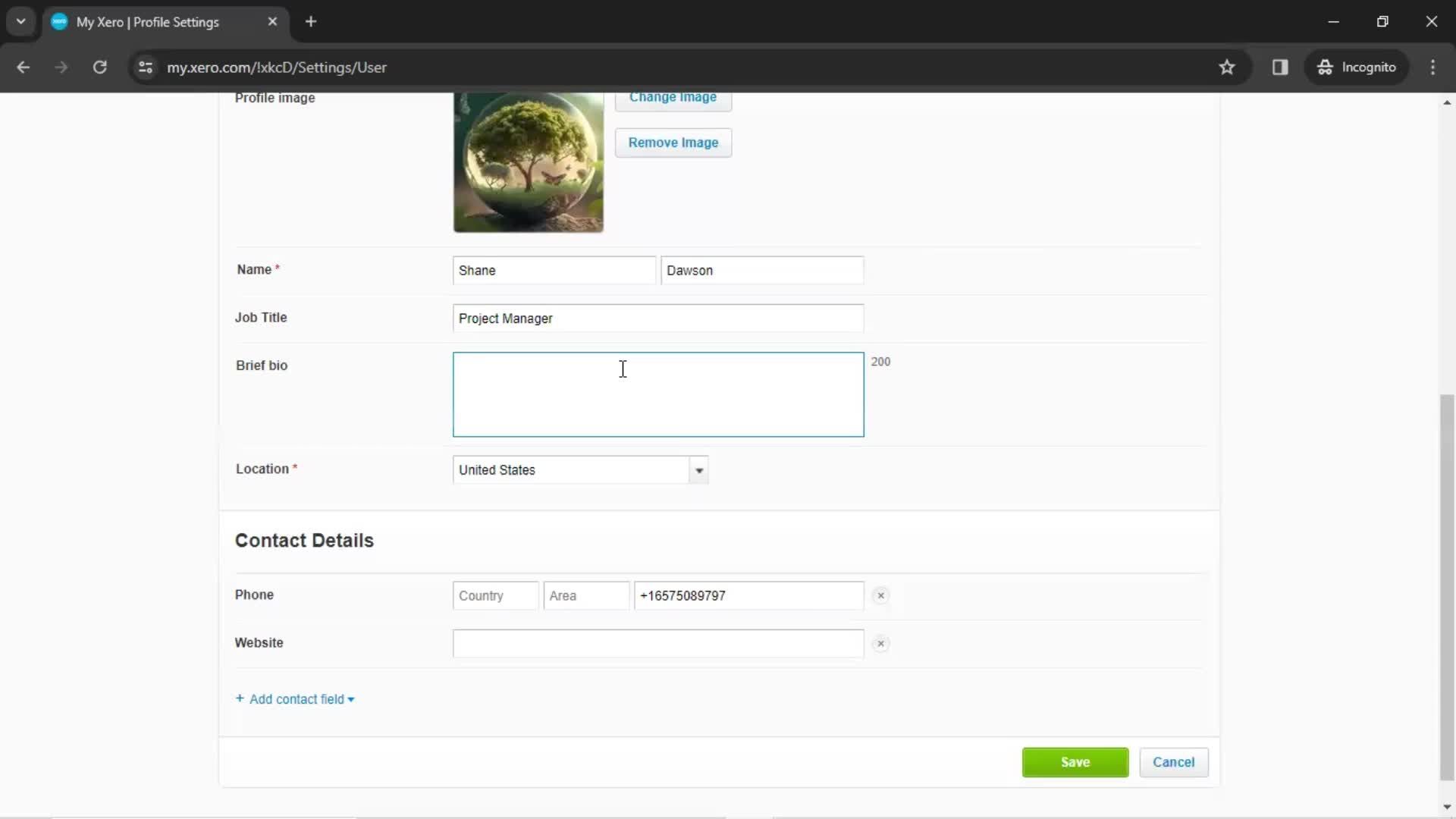Click the profile image thumbnail
Image resolution: width=1456 pixels, height=819 pixels.
(528, 162)
